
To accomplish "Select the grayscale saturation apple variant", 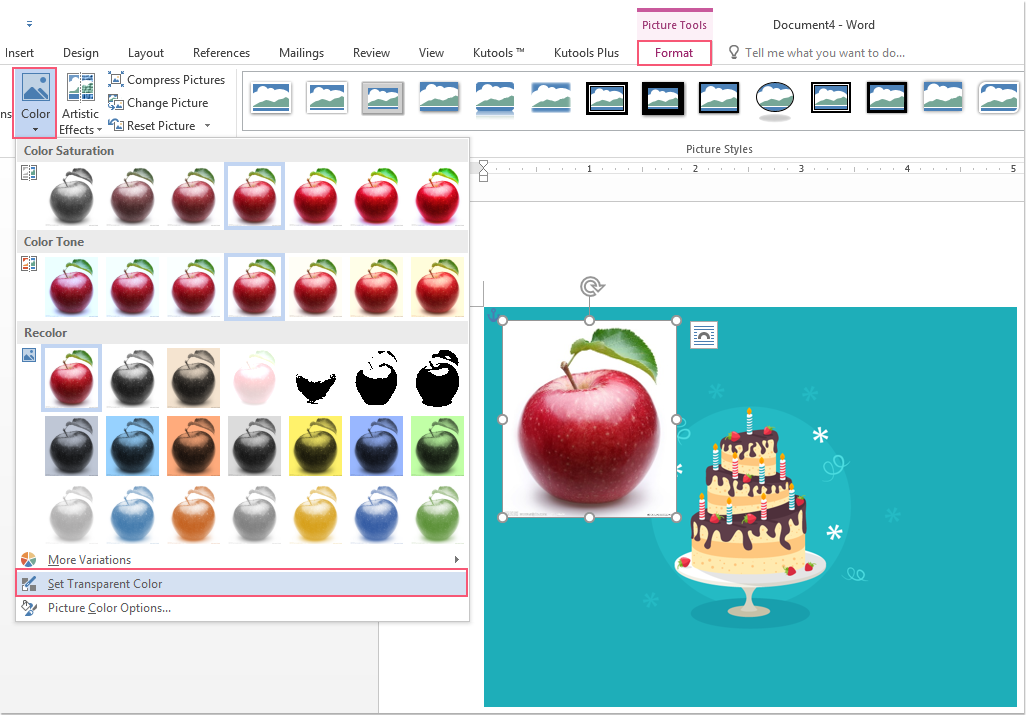I will 71,196.
